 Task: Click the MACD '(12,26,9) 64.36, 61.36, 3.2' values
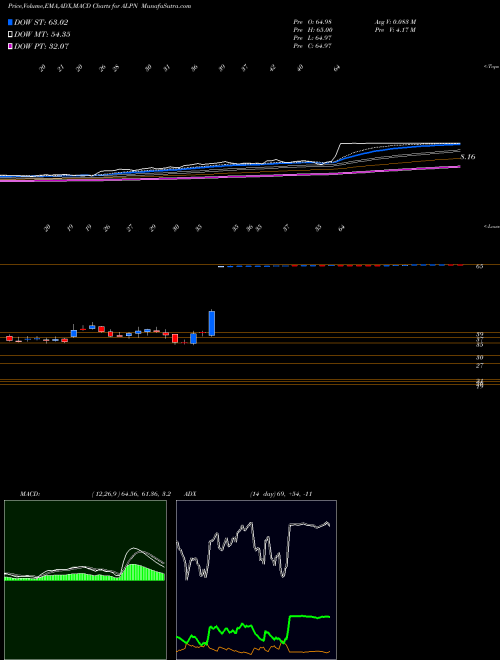(131, 494)
